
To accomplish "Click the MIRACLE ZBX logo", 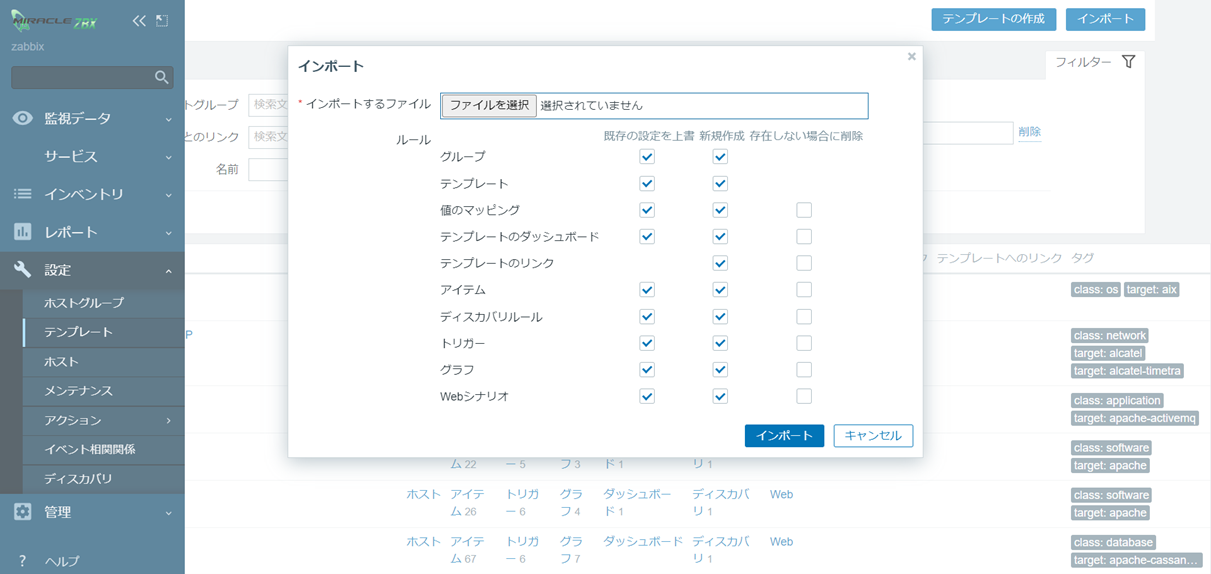I will point(55,21).
